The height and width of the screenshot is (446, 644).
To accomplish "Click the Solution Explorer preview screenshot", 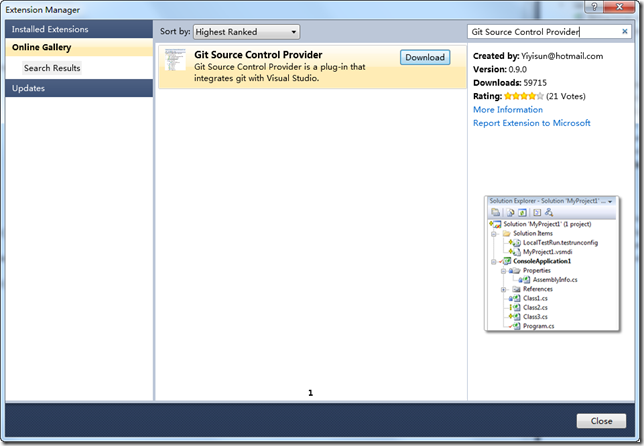I will coord(552,264).
